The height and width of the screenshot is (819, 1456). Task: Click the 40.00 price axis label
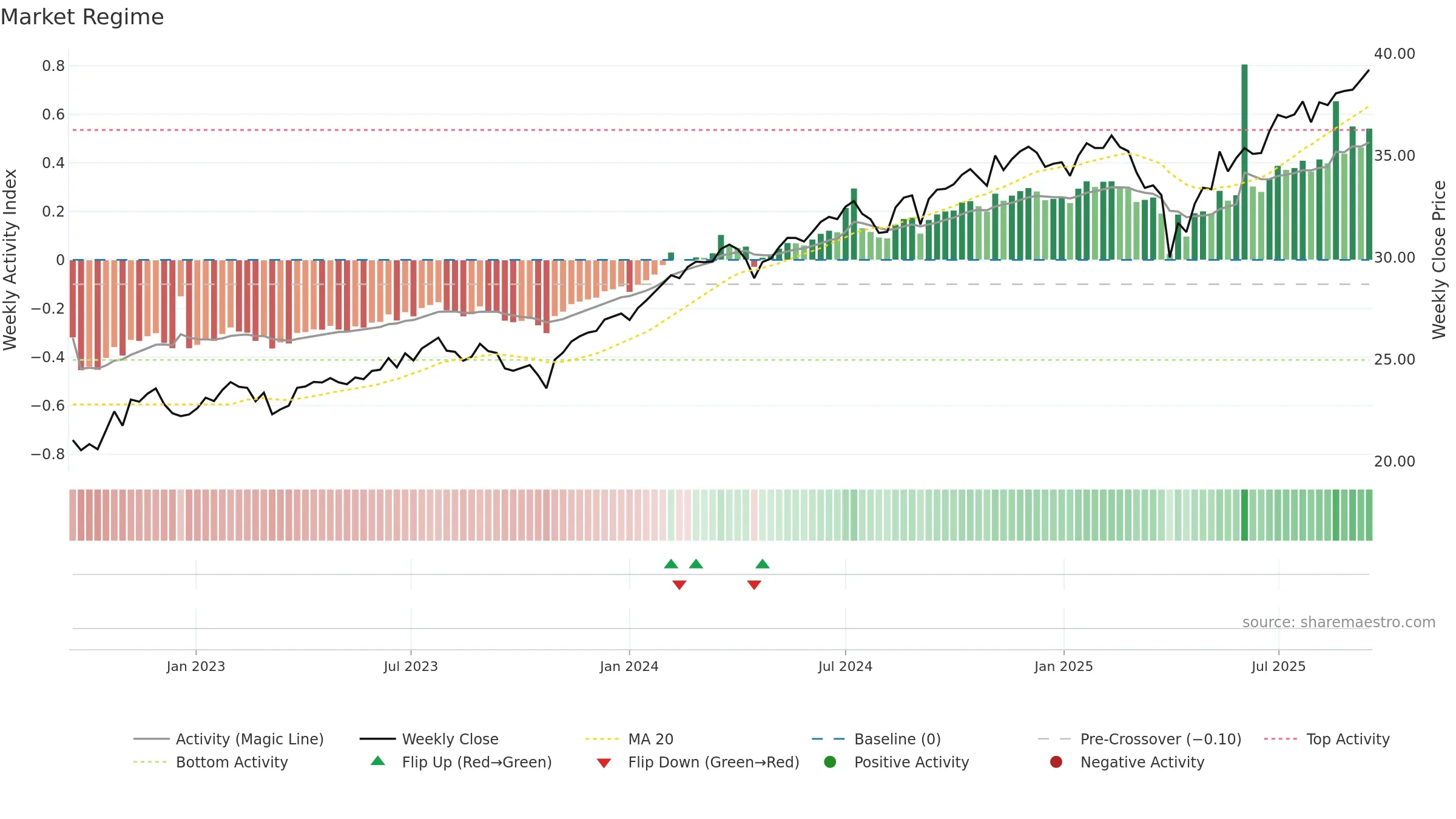click(1395, 54)
